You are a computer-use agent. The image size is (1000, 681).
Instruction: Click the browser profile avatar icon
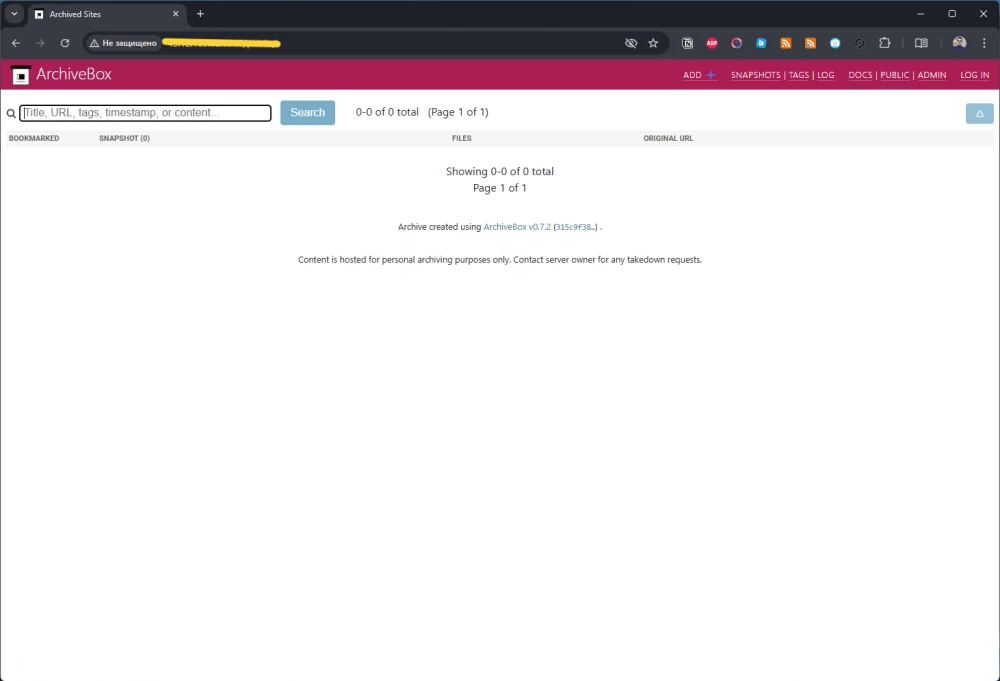click(x=958, y=43)
